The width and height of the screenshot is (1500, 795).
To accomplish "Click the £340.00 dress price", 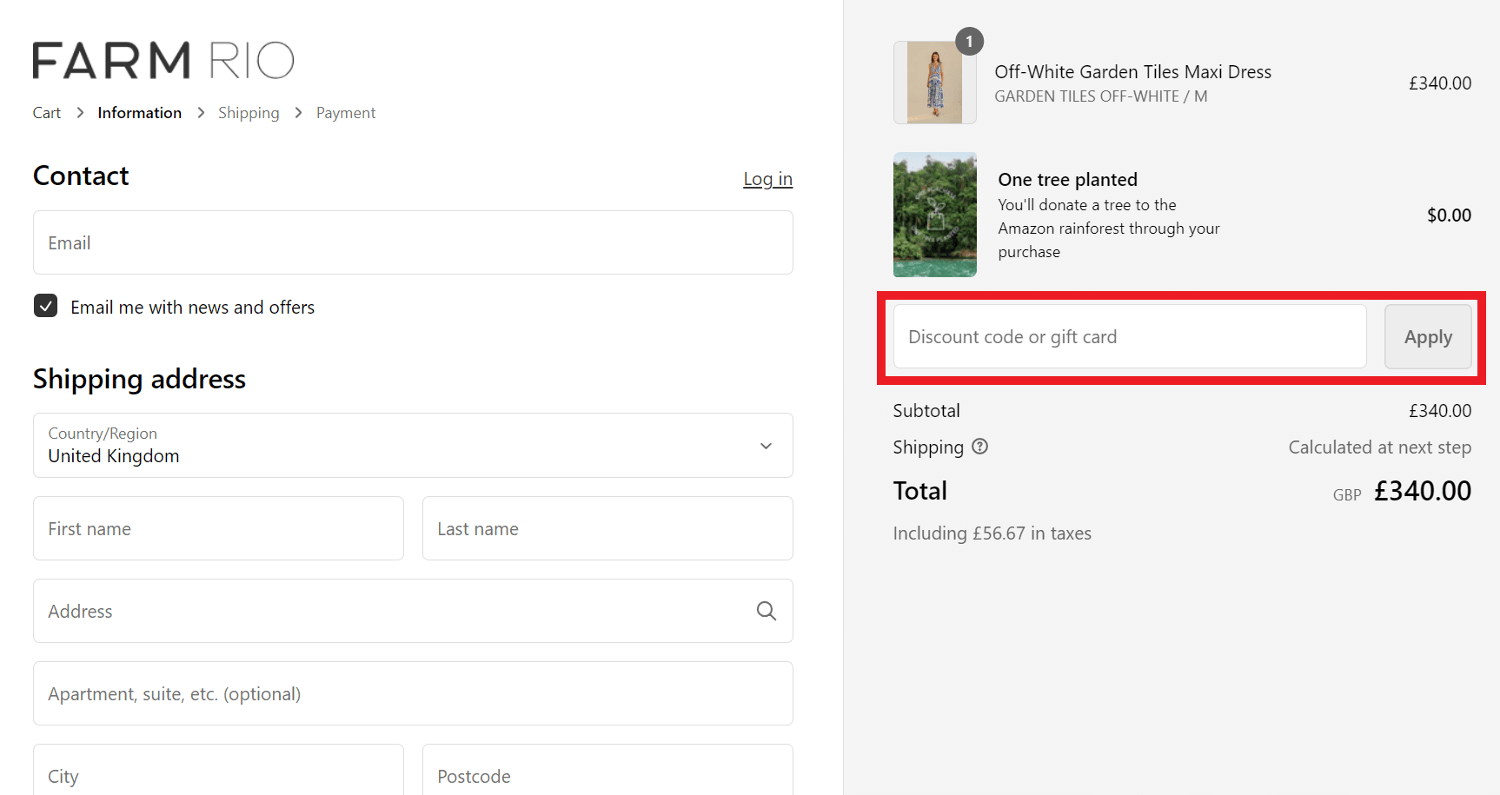I will tap(1440, 83).
